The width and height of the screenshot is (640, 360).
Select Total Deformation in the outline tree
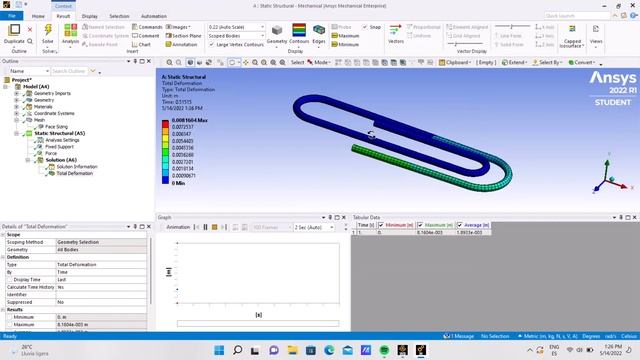pyautogui.click(x=74, y=173)
